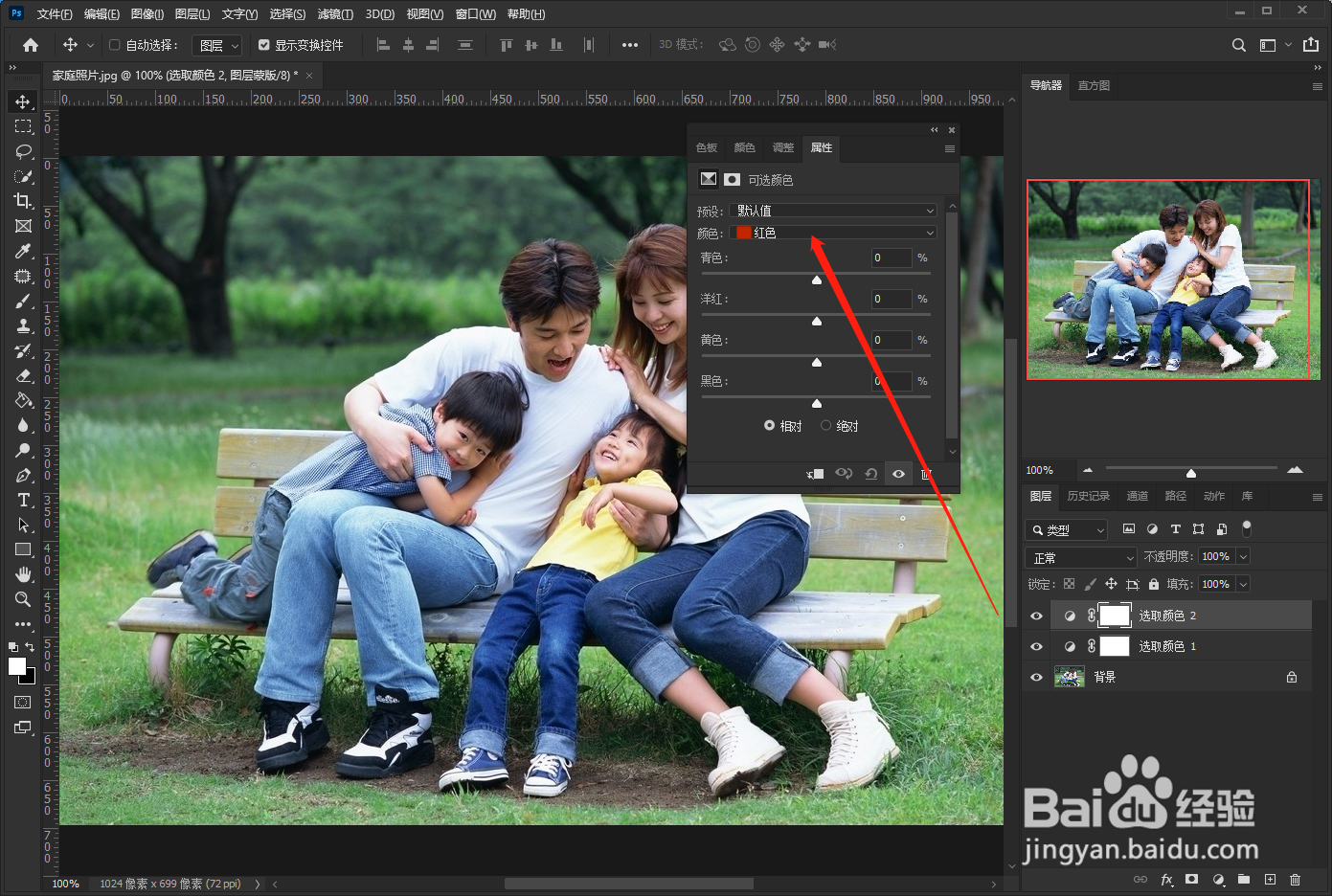Select the Rectangle shape tool
The image size is (1332, 896).
[23, 549]
